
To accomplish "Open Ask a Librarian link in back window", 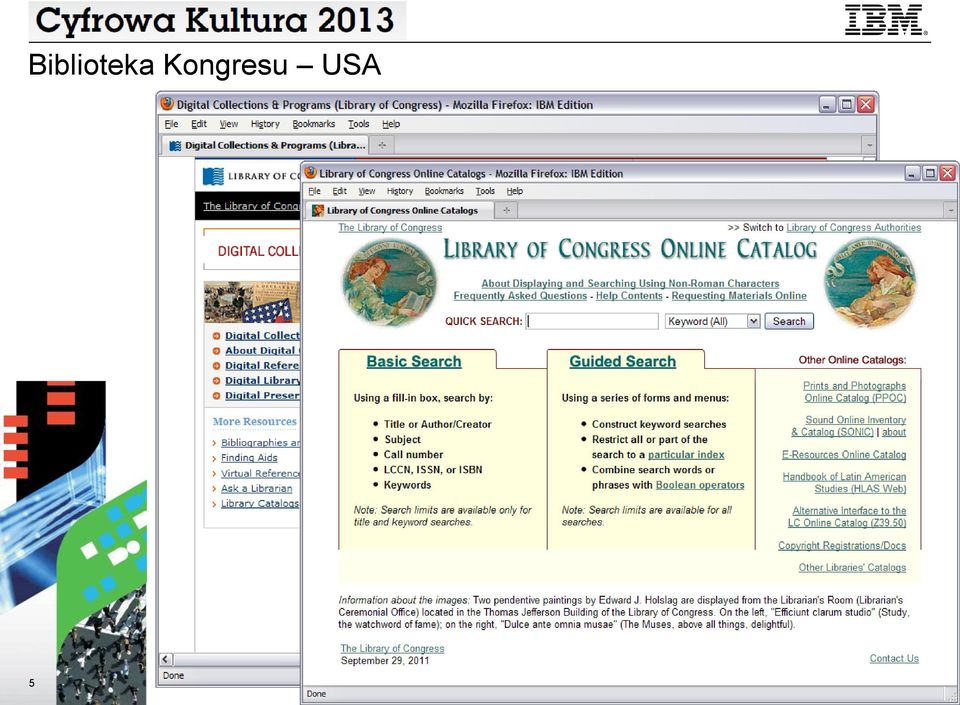I will tap(257, 488).
